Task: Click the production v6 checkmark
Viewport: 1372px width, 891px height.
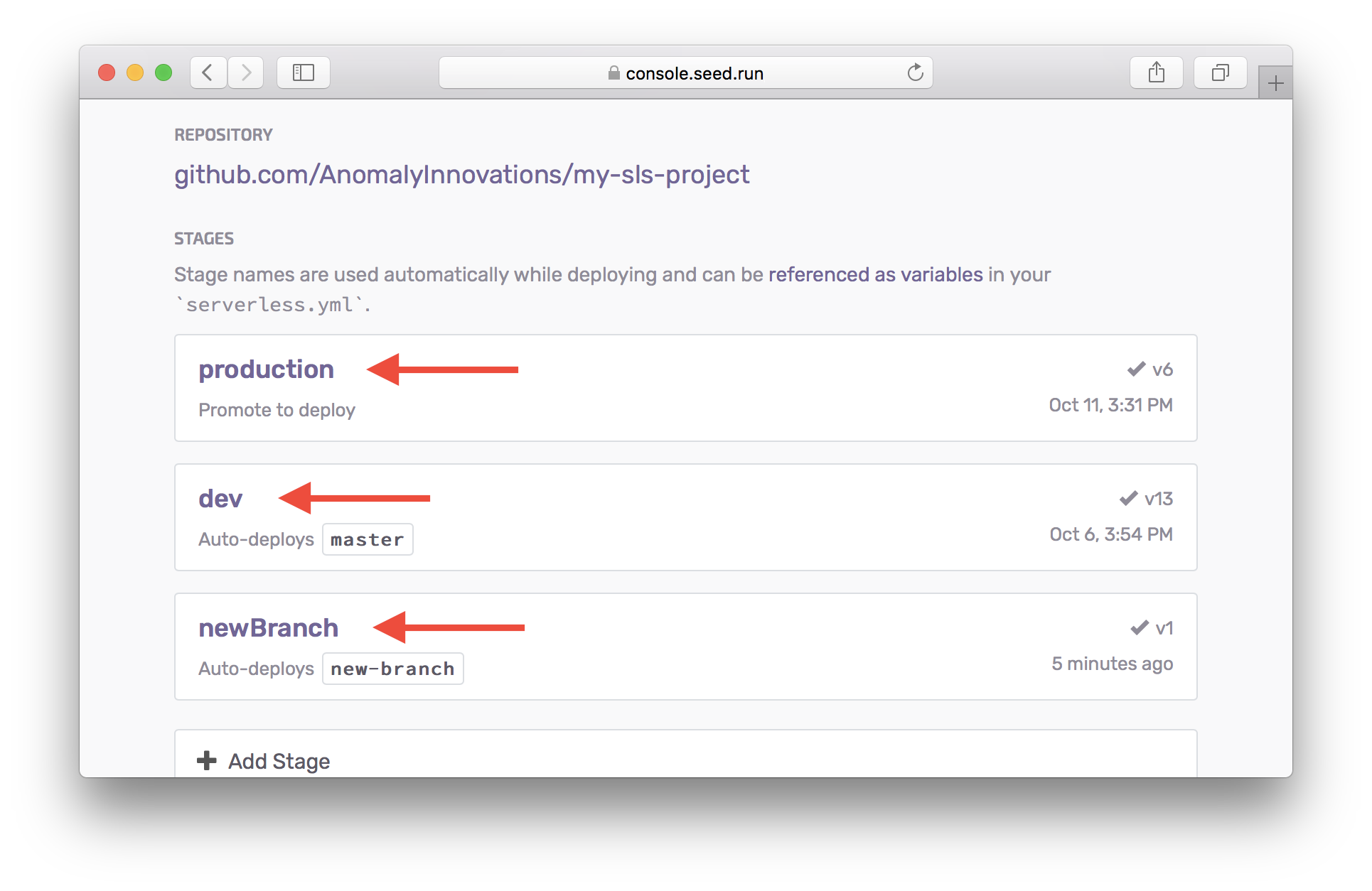Action: click(x=1136, y=369)
